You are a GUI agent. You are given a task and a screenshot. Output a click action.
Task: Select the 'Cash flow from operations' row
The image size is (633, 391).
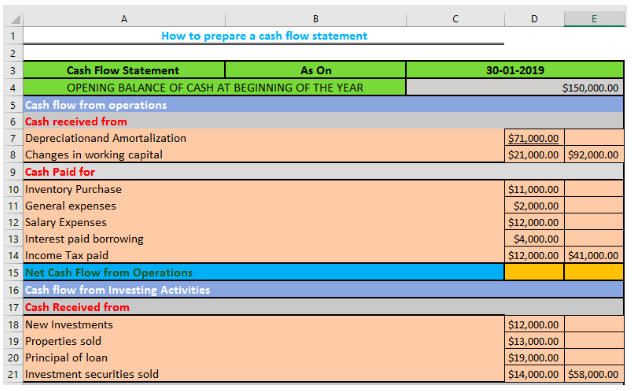[x=323, y=105]
